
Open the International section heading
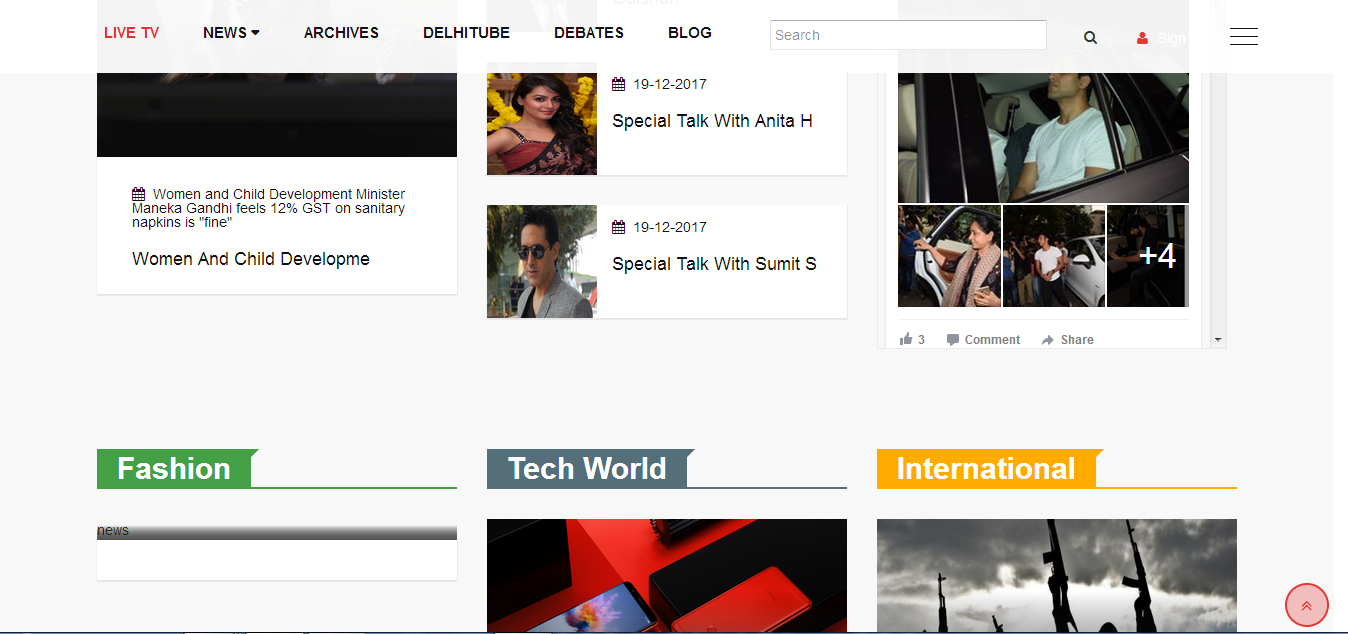click(986, 469)
